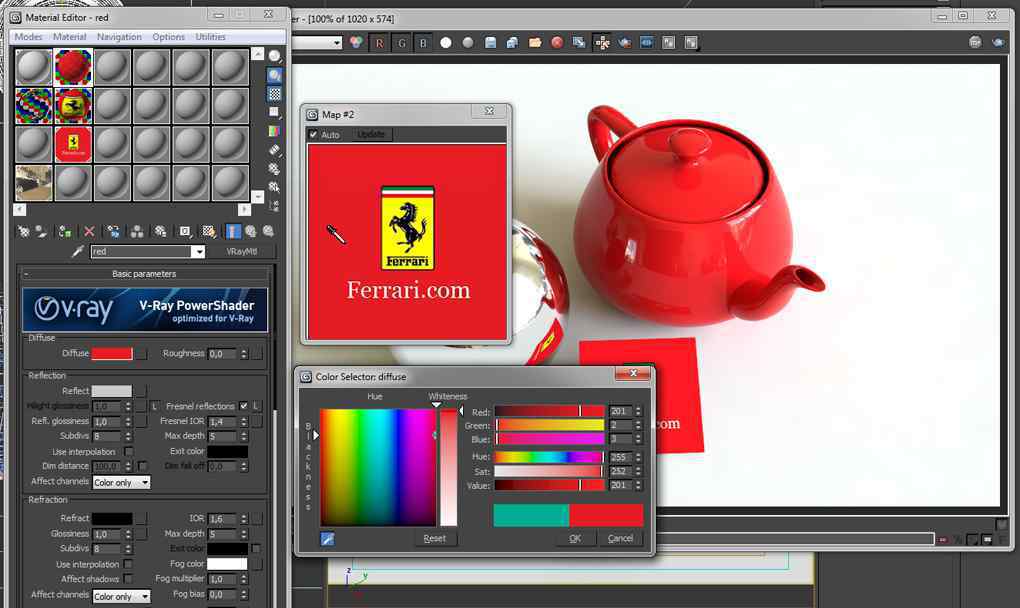1020x608 pixels.
Task: Enable RGB color channels in render window
Action: tap(356, 43)
